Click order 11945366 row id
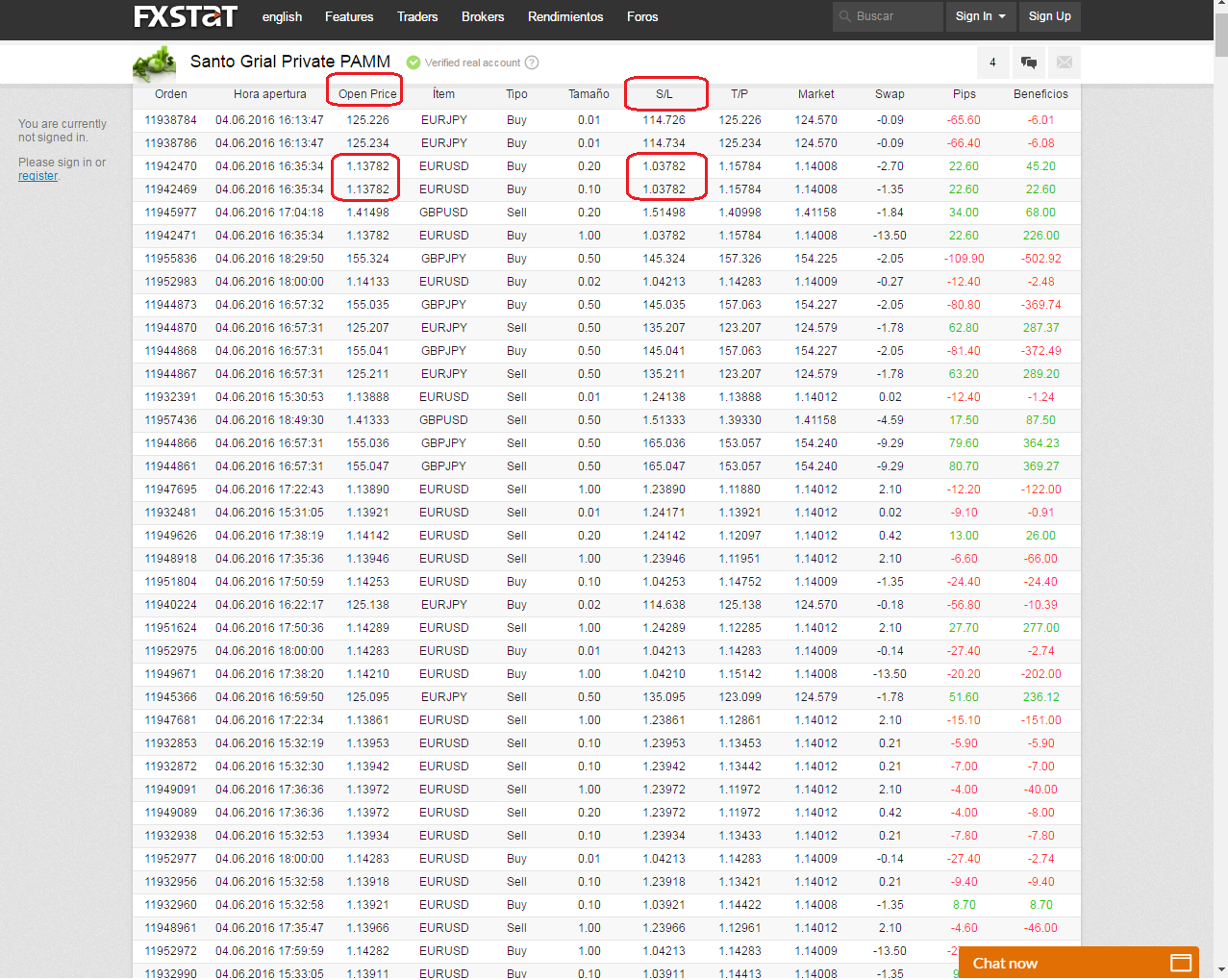Image resolution: width=1228 pixels, height=980 pixels. (171, 697)
